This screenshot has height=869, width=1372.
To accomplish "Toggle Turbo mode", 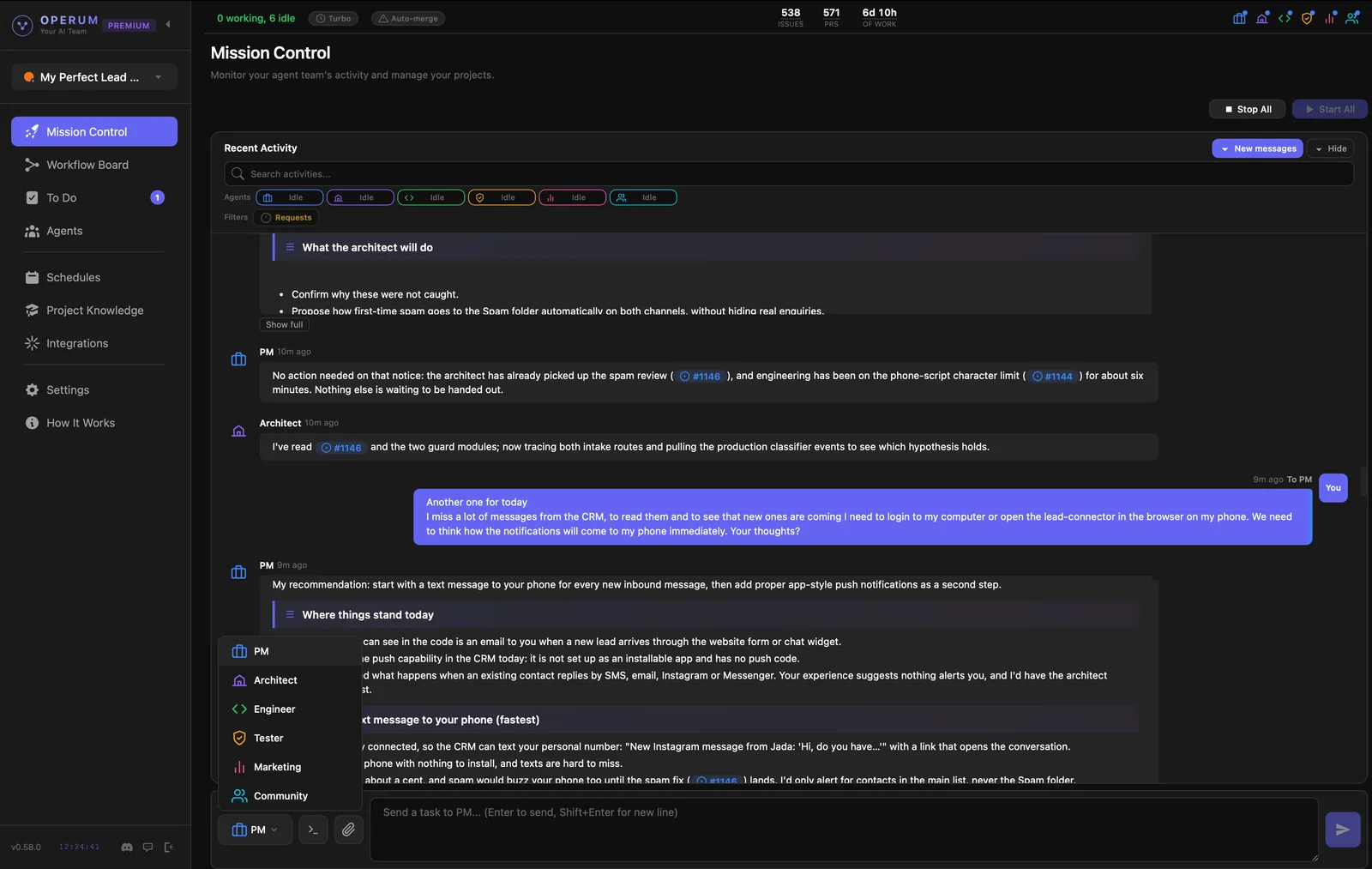I will click(x=334, y=18).
